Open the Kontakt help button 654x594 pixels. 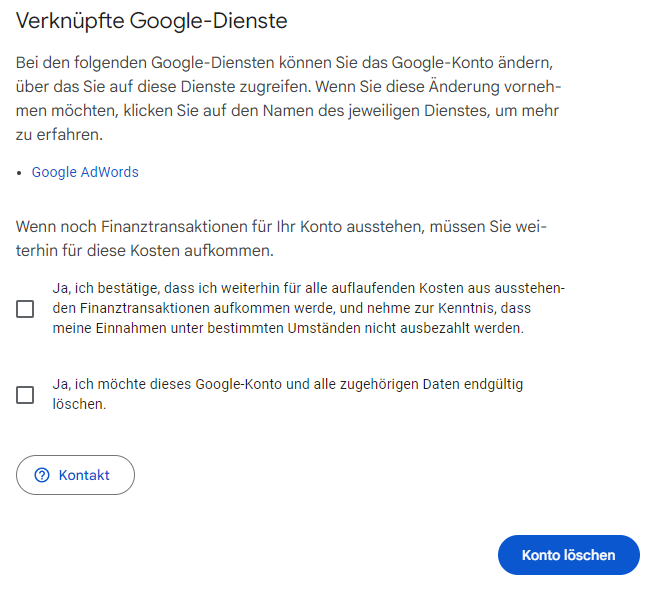(75, 475)
